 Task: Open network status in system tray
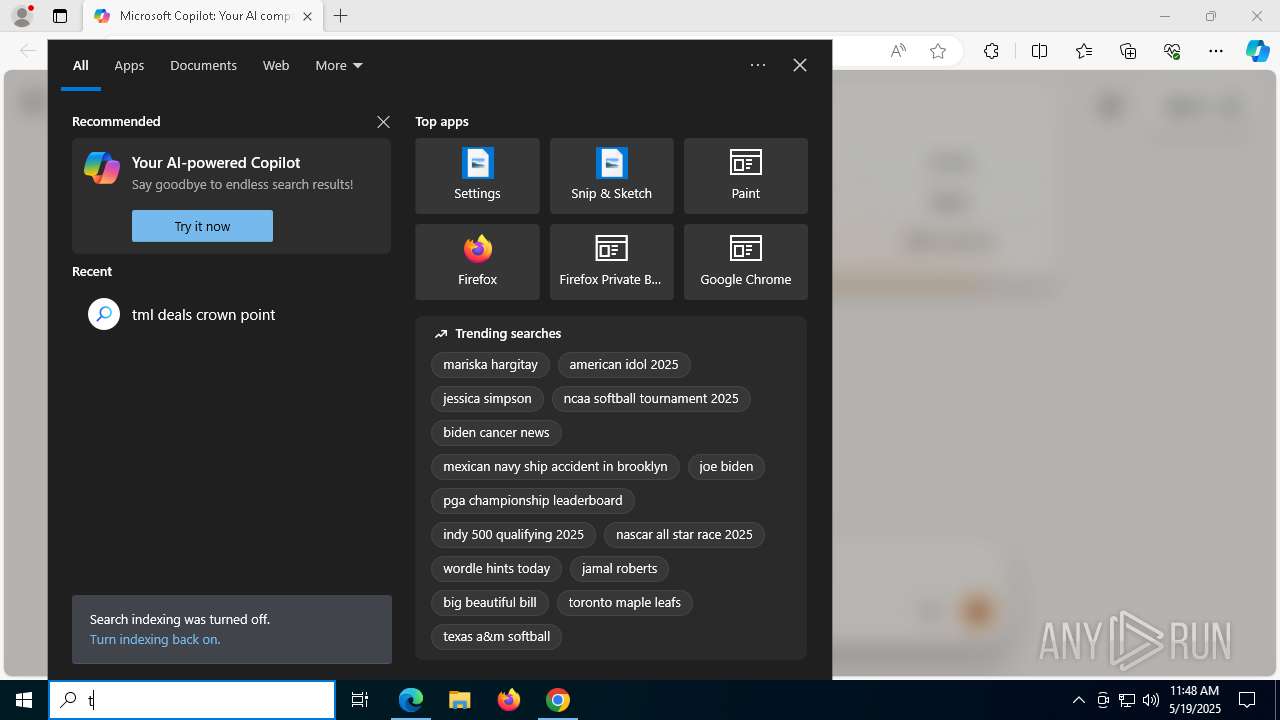1126,700
